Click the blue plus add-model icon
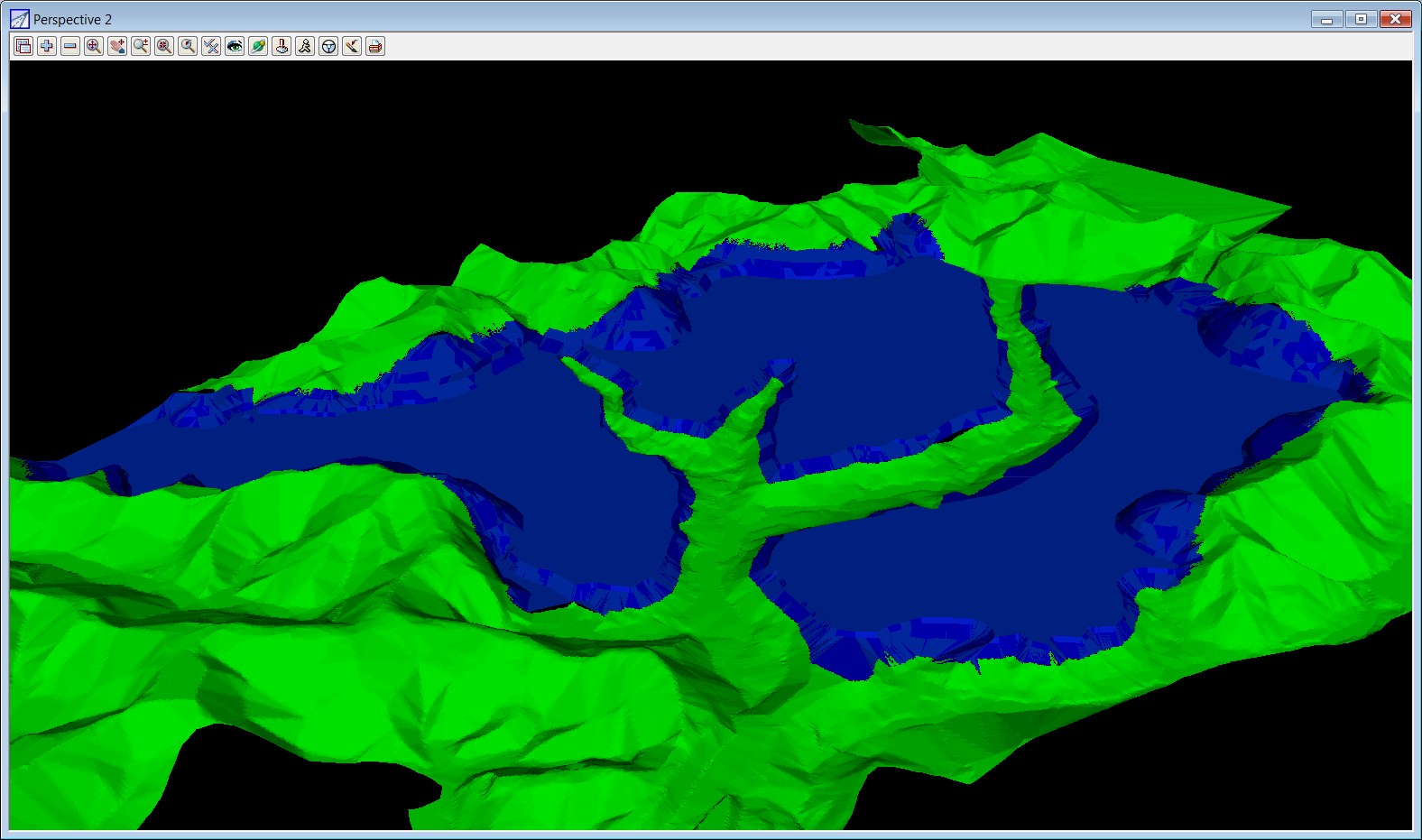 47,46
